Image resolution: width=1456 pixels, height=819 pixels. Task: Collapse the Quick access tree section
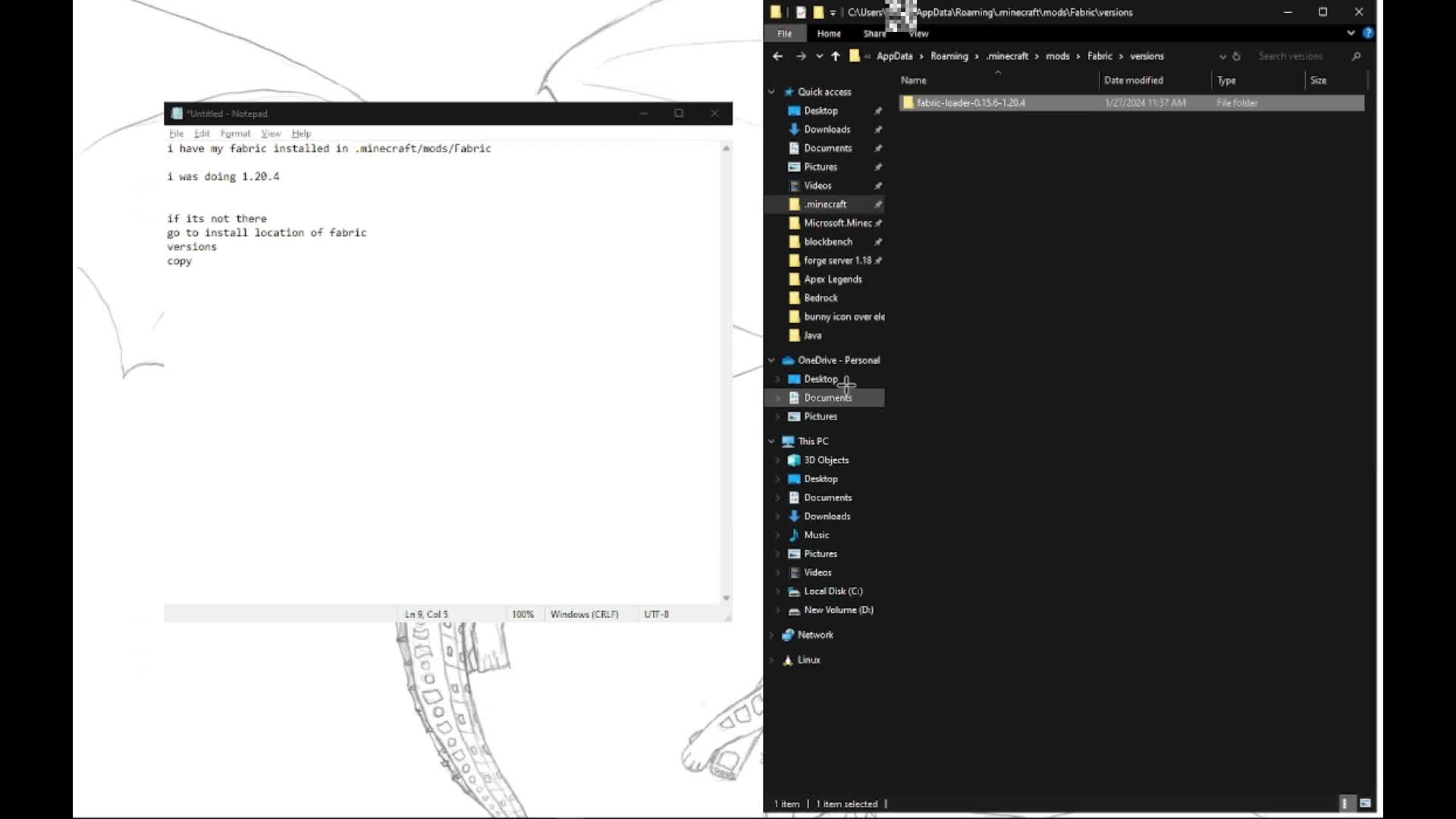click(771, 92)
